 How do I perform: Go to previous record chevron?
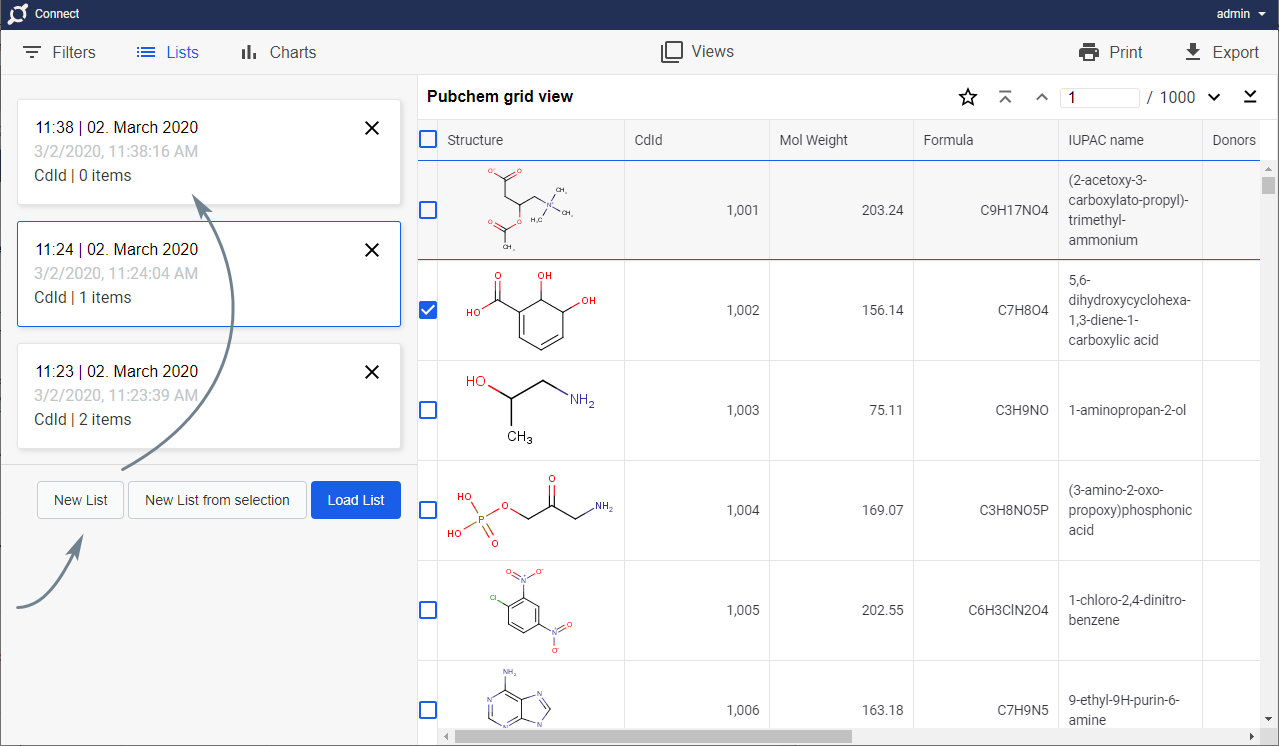(x=1042, y=97)
